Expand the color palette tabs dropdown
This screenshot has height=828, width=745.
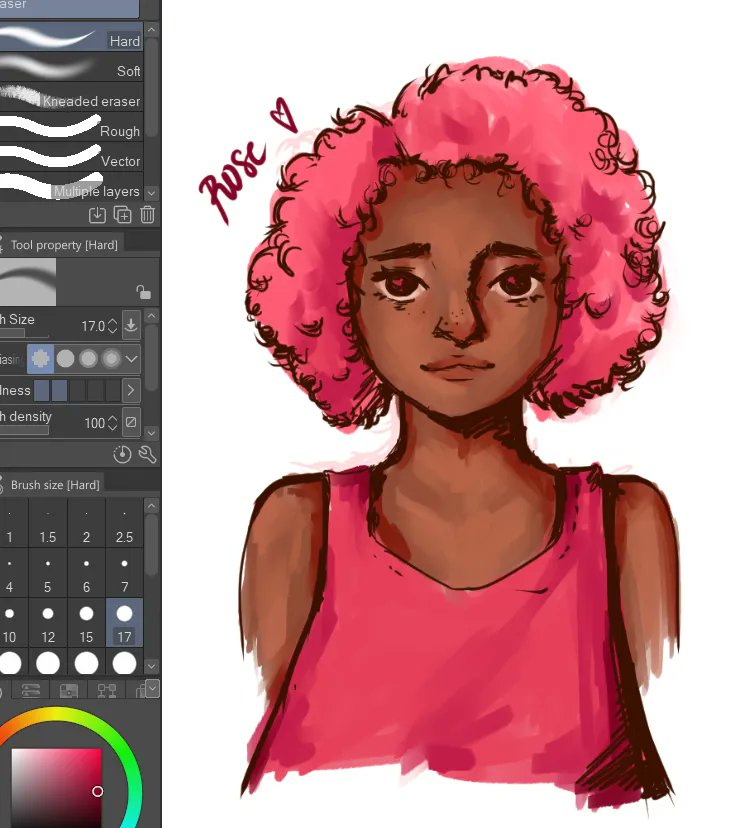(152, 689)
